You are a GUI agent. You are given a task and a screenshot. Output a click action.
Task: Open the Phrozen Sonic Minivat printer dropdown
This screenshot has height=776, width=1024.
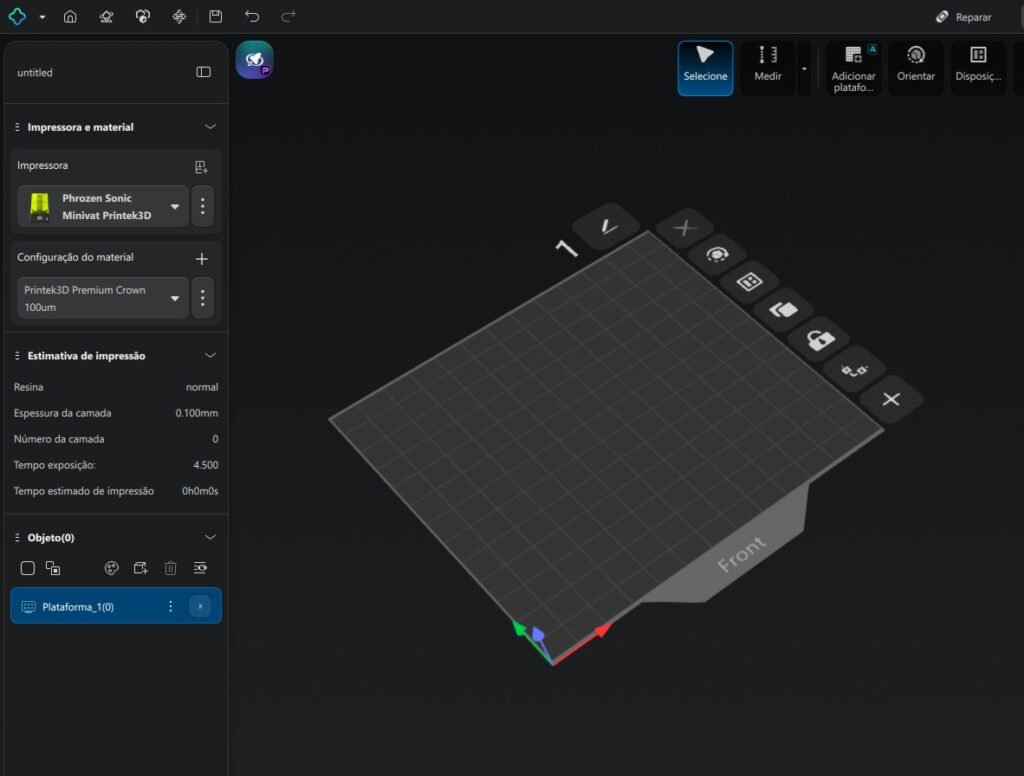click(x=175, y=207)
